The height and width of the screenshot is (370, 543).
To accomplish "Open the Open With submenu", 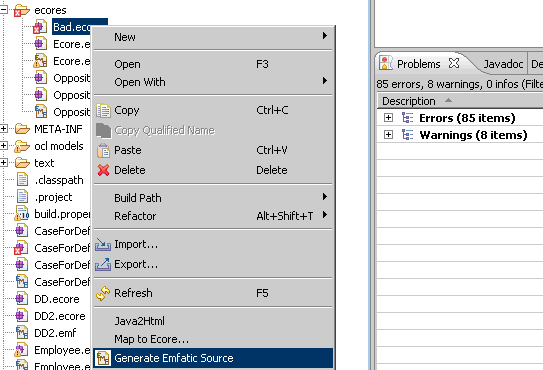I will coord(213,82).
